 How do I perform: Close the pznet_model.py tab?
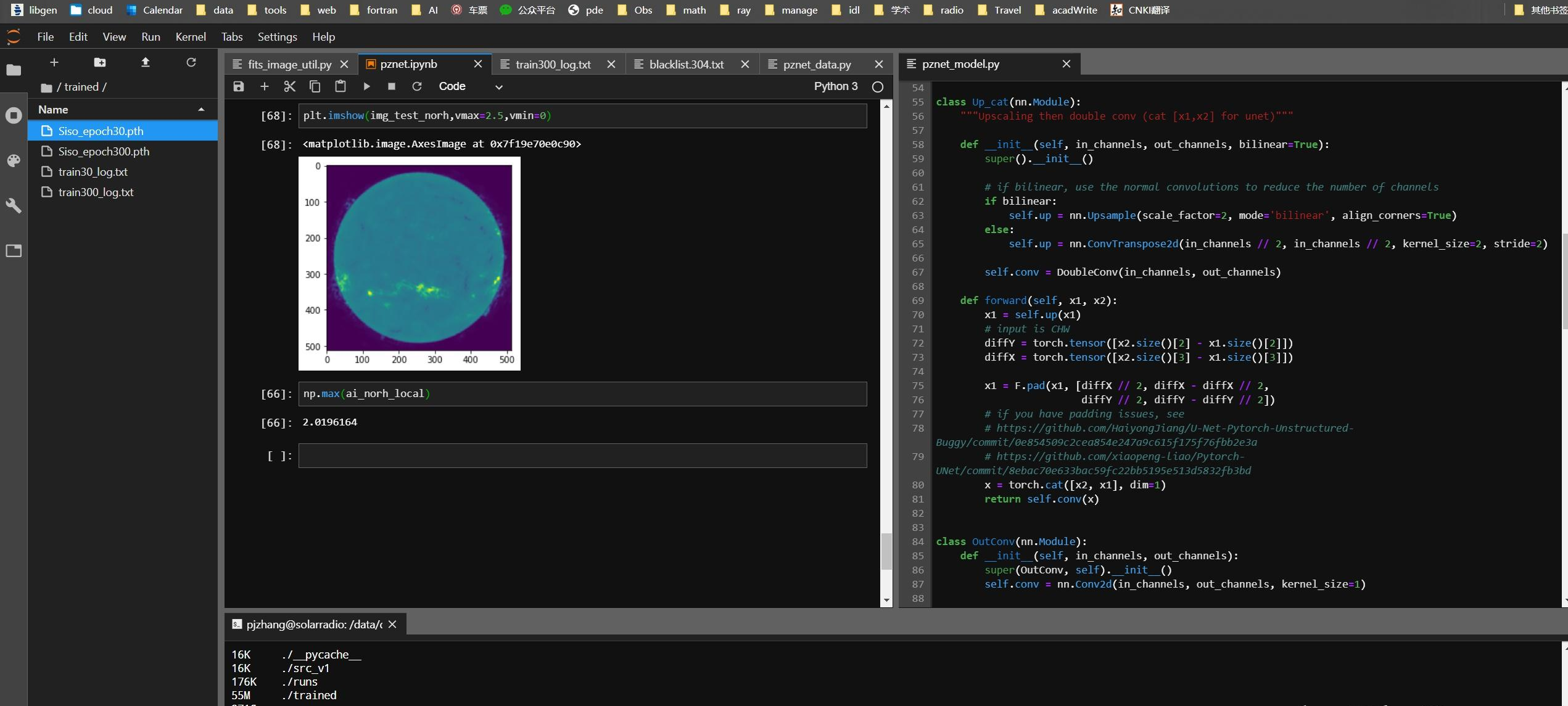point(1067,64)
